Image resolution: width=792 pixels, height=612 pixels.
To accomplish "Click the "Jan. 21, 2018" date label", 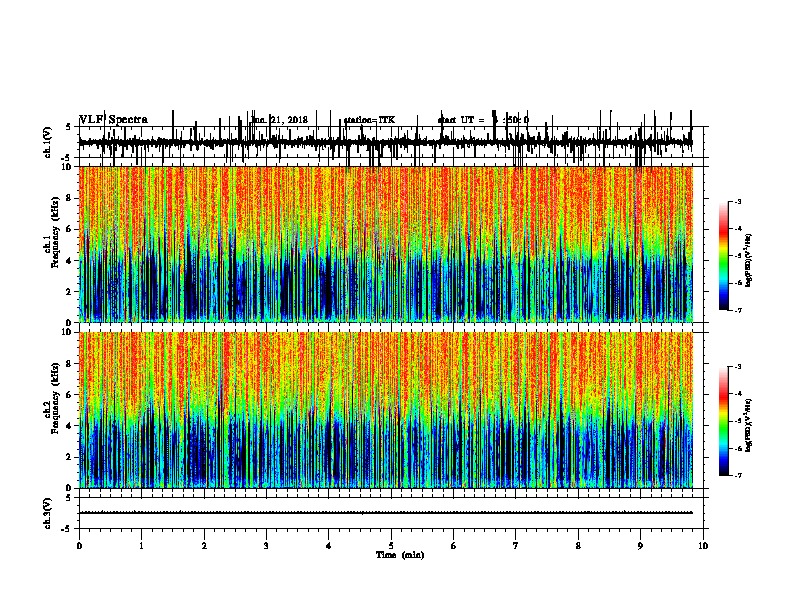I will click(x=279, y=120).
